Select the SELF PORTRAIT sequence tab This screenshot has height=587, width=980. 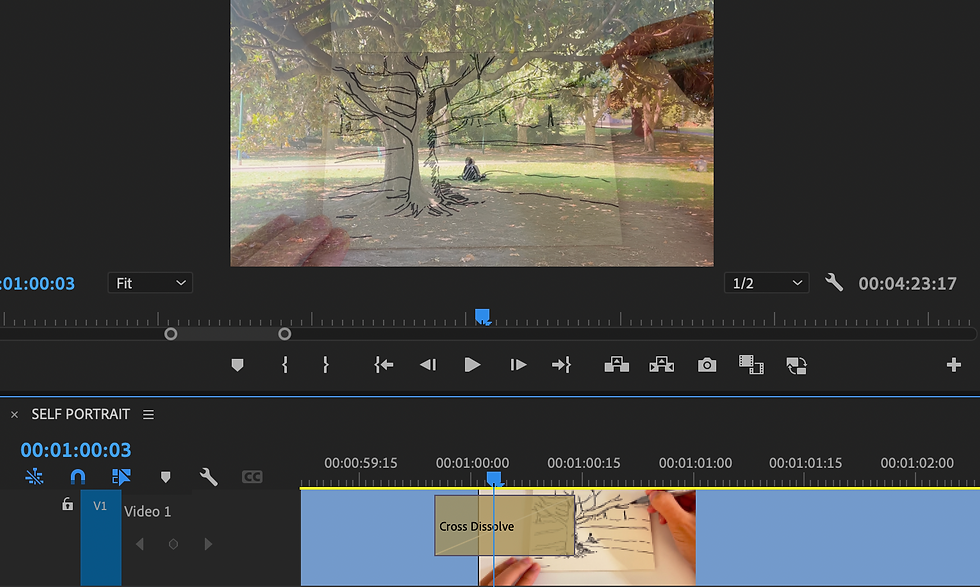[x=81, y=414]
